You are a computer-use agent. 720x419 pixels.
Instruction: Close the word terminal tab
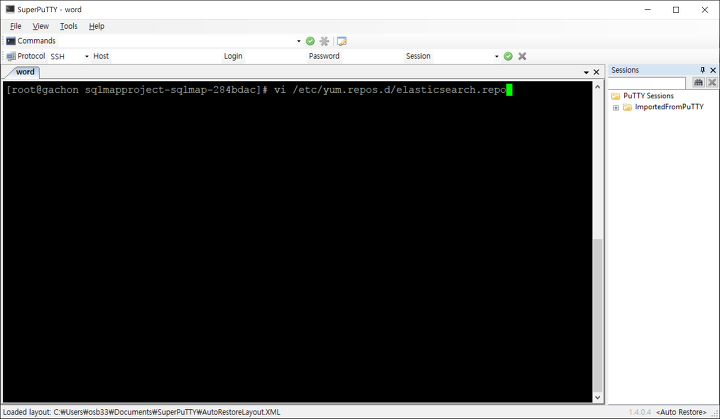pyautogui.click(x=596, y=72)
